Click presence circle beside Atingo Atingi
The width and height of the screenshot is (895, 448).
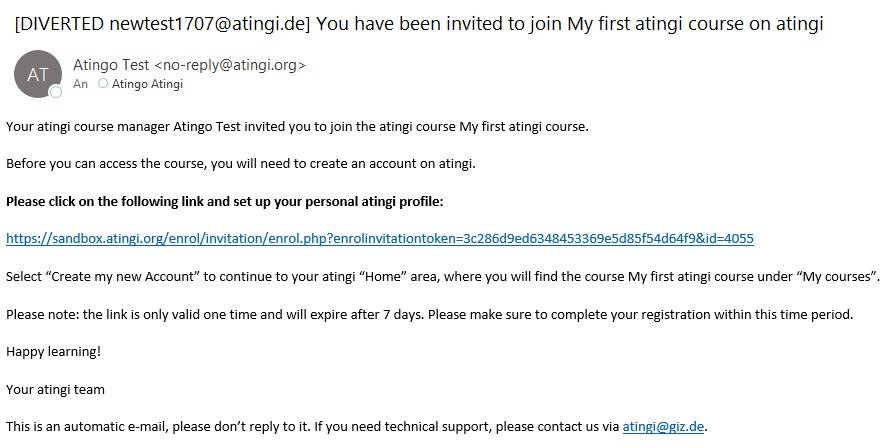click(103, 84)
